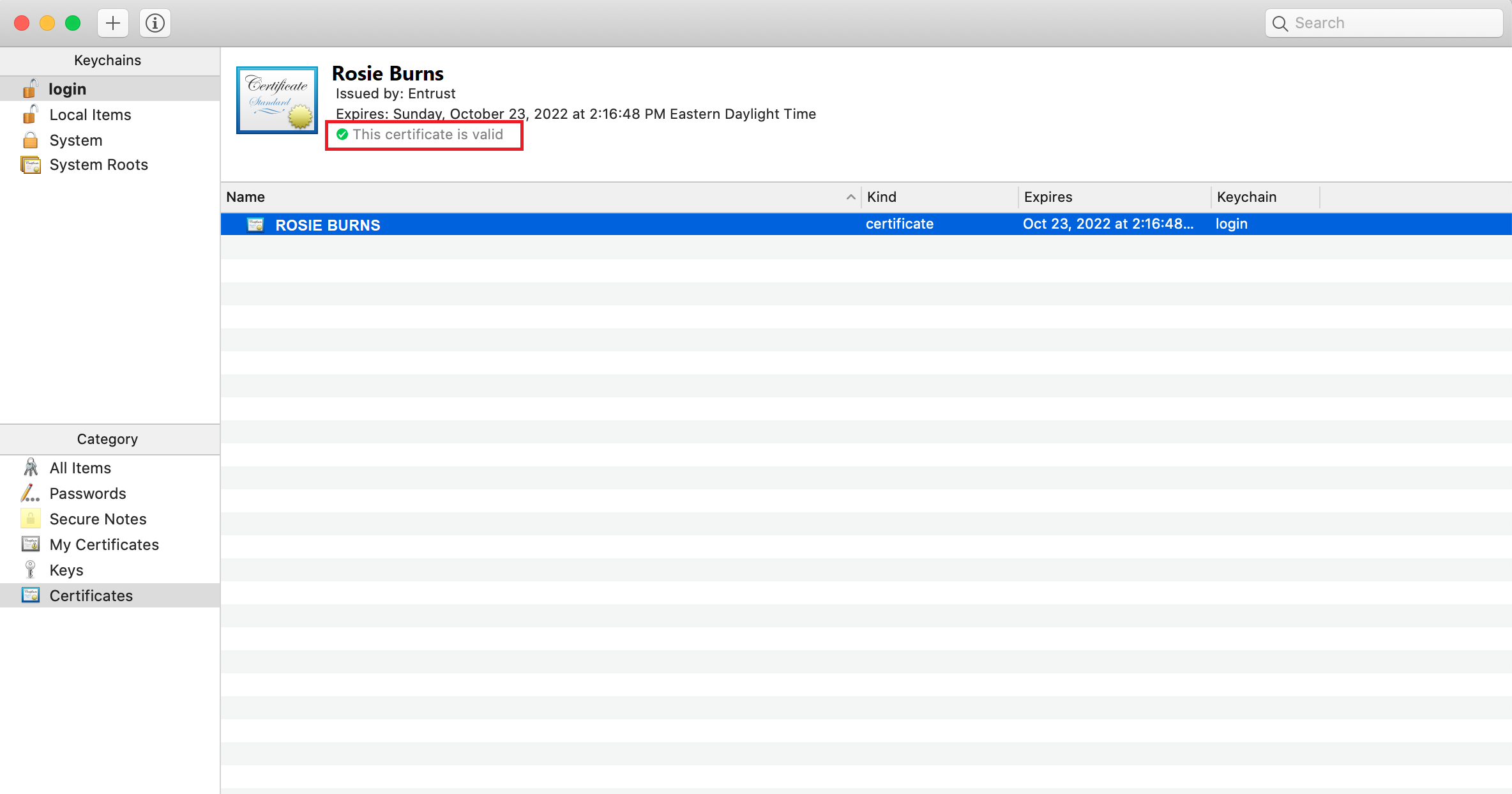Image resolution: width=1512 pixels, height=794 pixels.
Task: Switch to My Certificates category
Action: 104,545
